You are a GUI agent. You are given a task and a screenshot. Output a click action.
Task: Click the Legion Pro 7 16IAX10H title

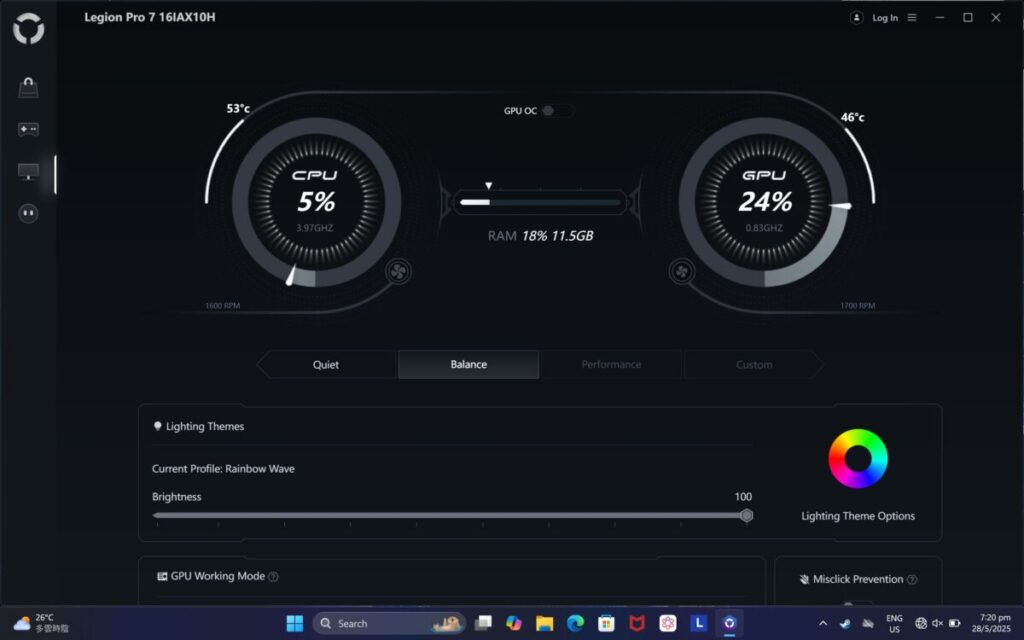(x=150, y=18)
